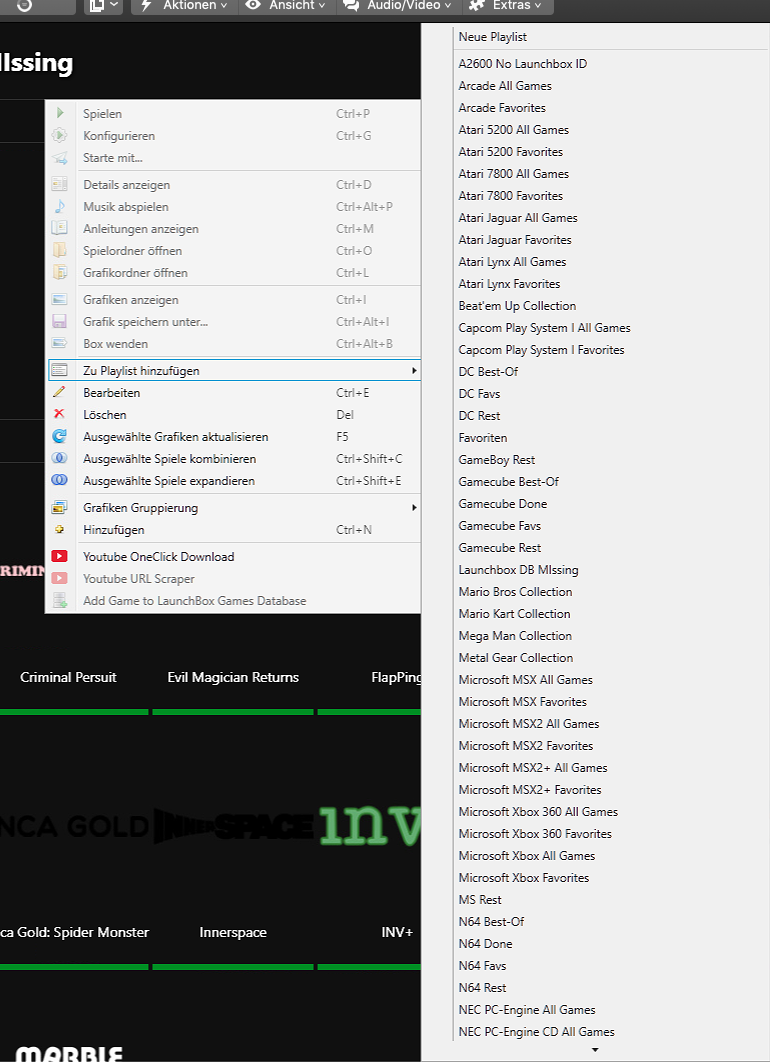Screen dimensions: 770x1062
Task: Click the YouTube icon for OneClick Download
Action: pyautogui.click(x=60, y=557)
